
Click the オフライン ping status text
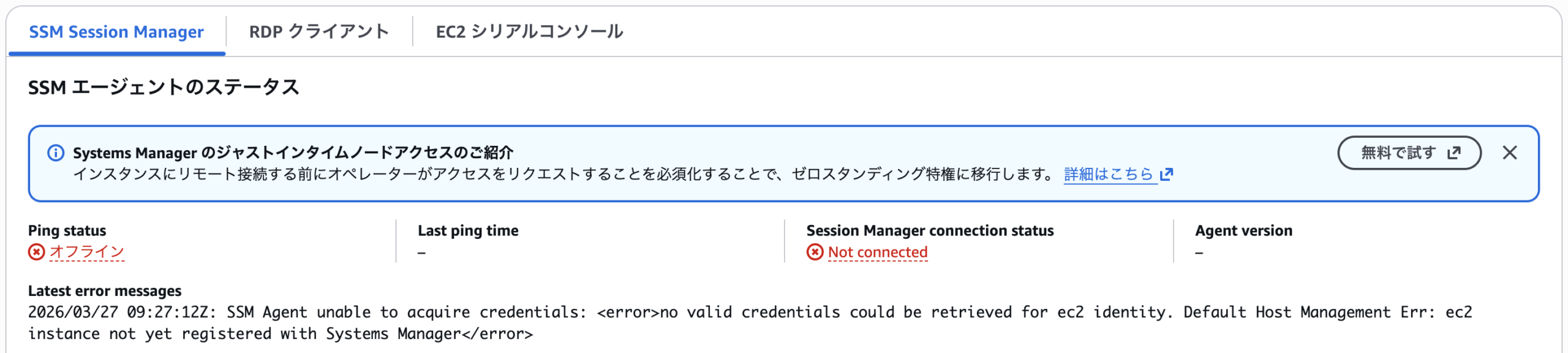click(x=87, y=252)
